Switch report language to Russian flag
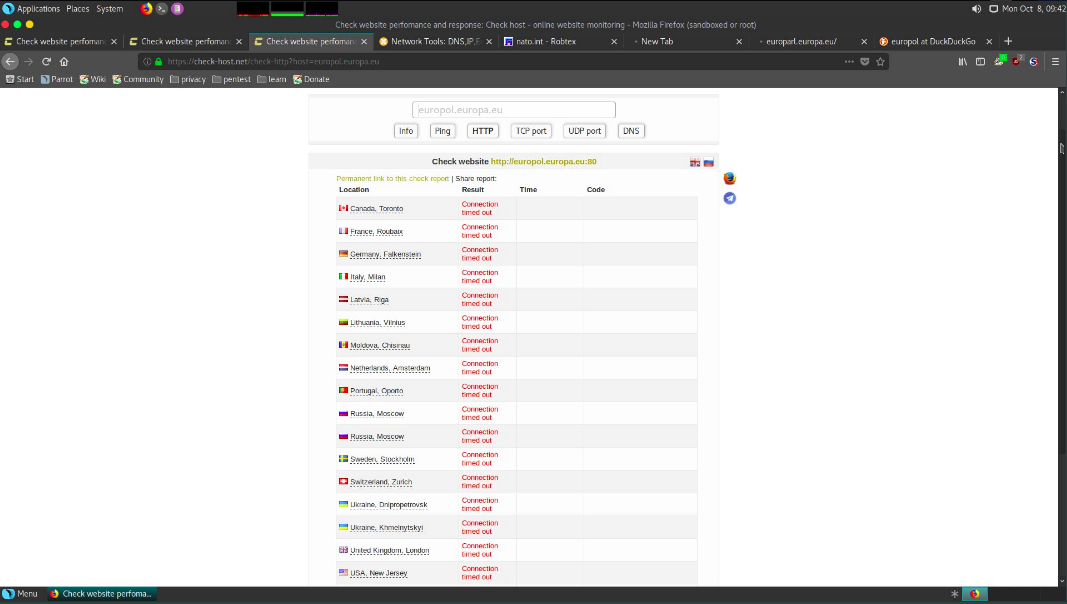Viewport: 1067px width, 604px height. (708, 162)
